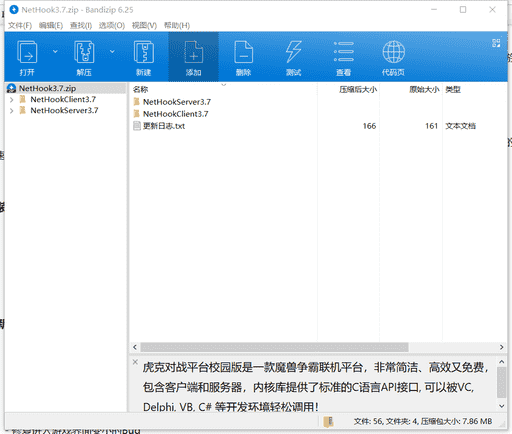Click horizontal scrollbar right arrow
The height and width of the screenshot is (434, 512).
tap(502, 347)
